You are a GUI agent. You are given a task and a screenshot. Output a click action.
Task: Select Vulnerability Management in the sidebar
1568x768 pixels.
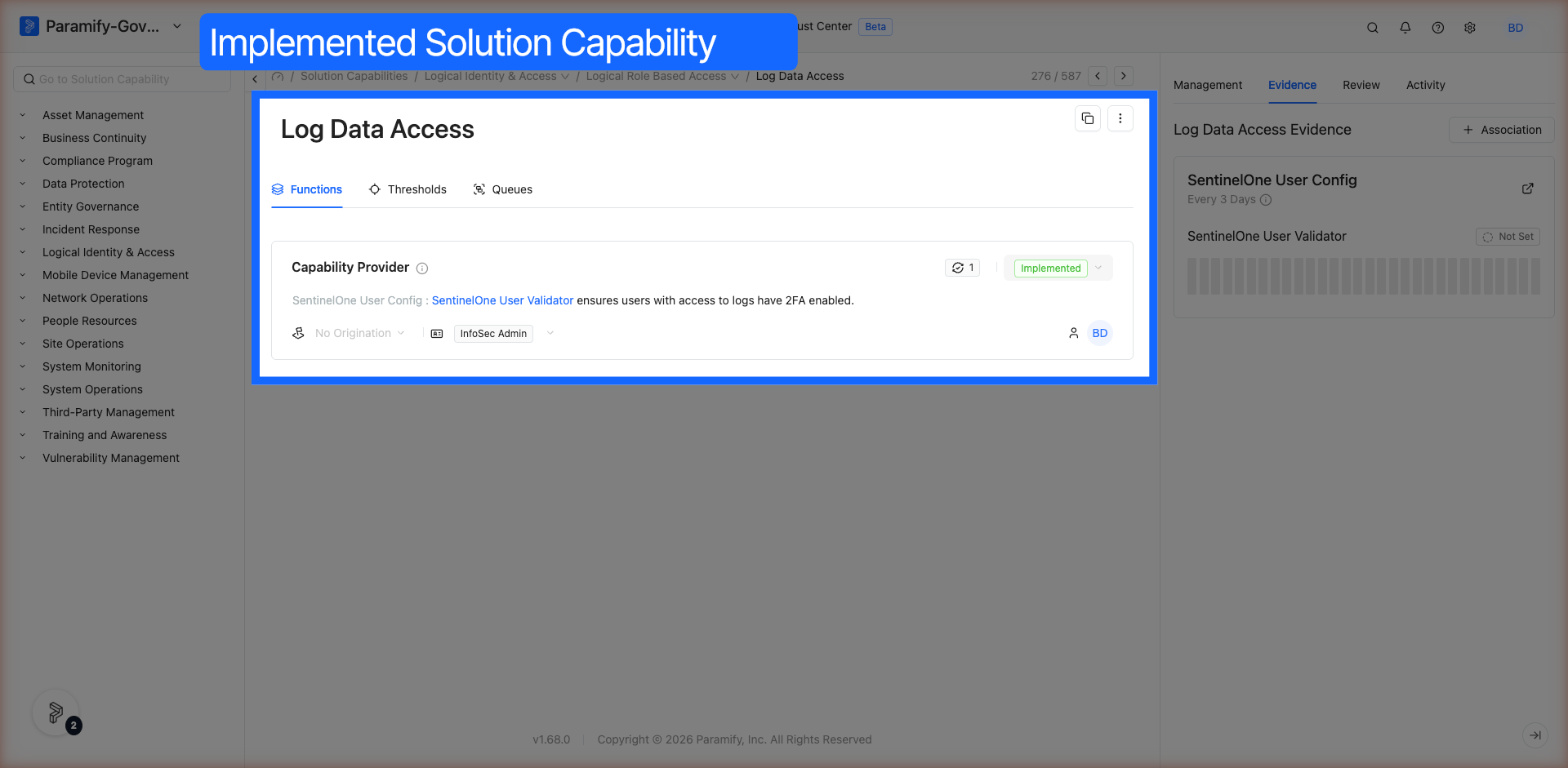click(x=111, y=458)
